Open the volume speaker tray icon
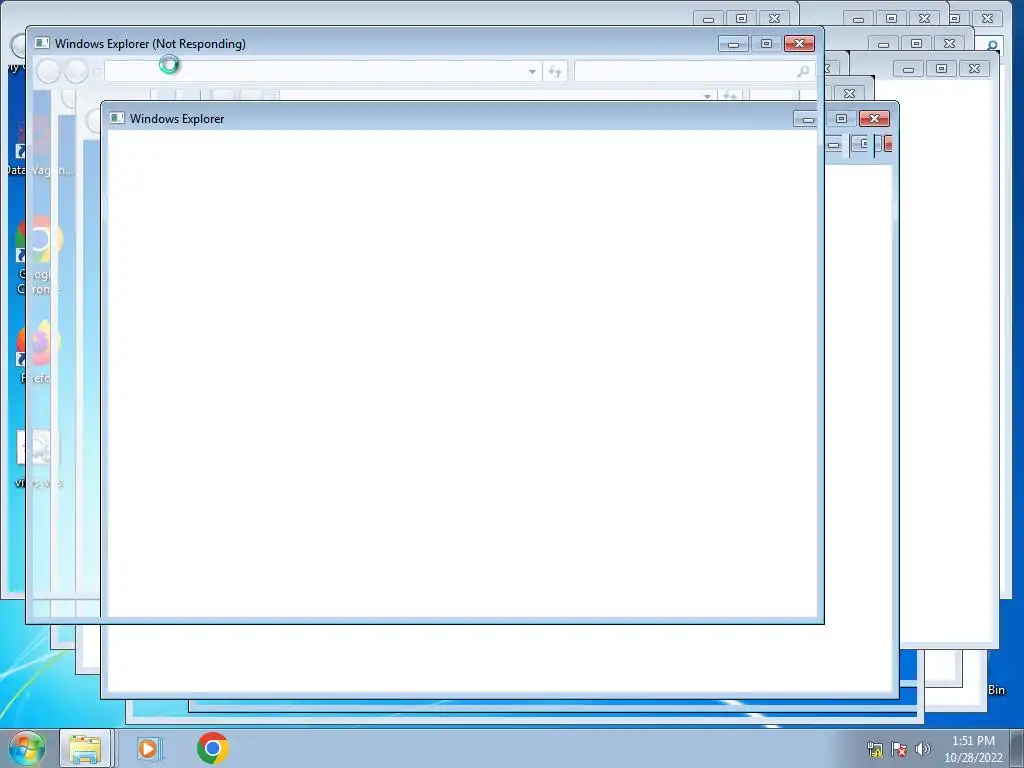 [x=923, y=749]
